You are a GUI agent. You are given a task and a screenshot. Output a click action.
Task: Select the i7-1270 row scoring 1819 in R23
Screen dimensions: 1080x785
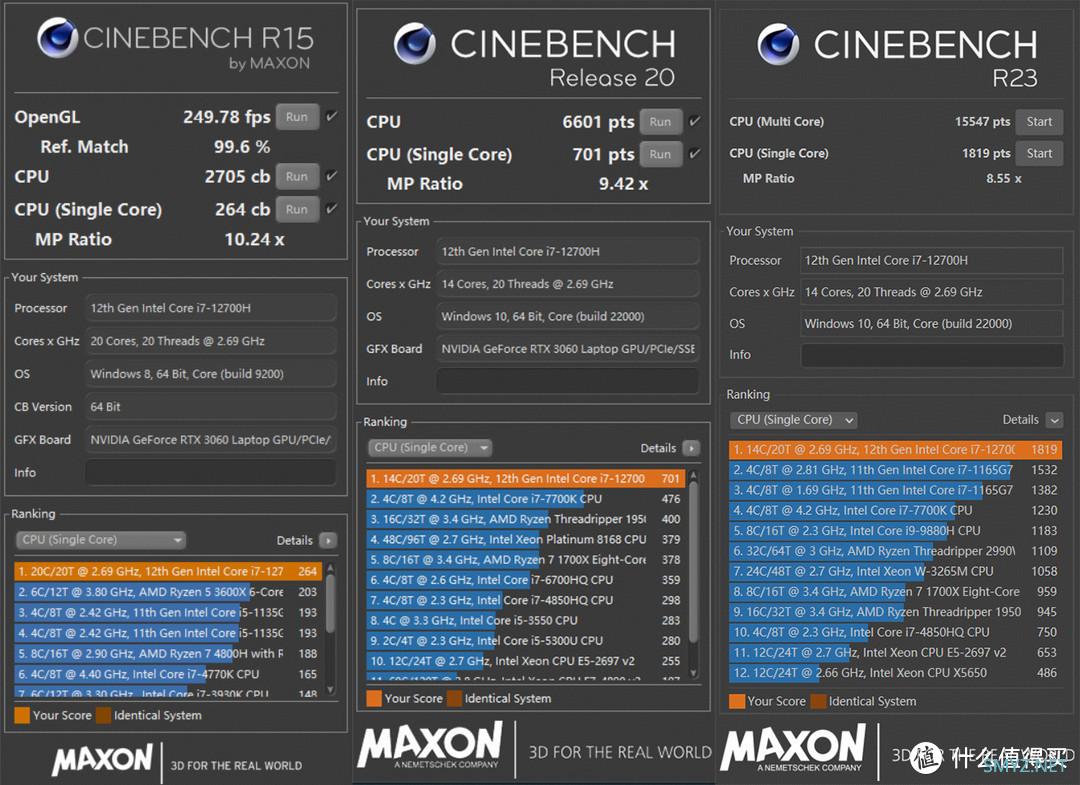coord(895,450)
